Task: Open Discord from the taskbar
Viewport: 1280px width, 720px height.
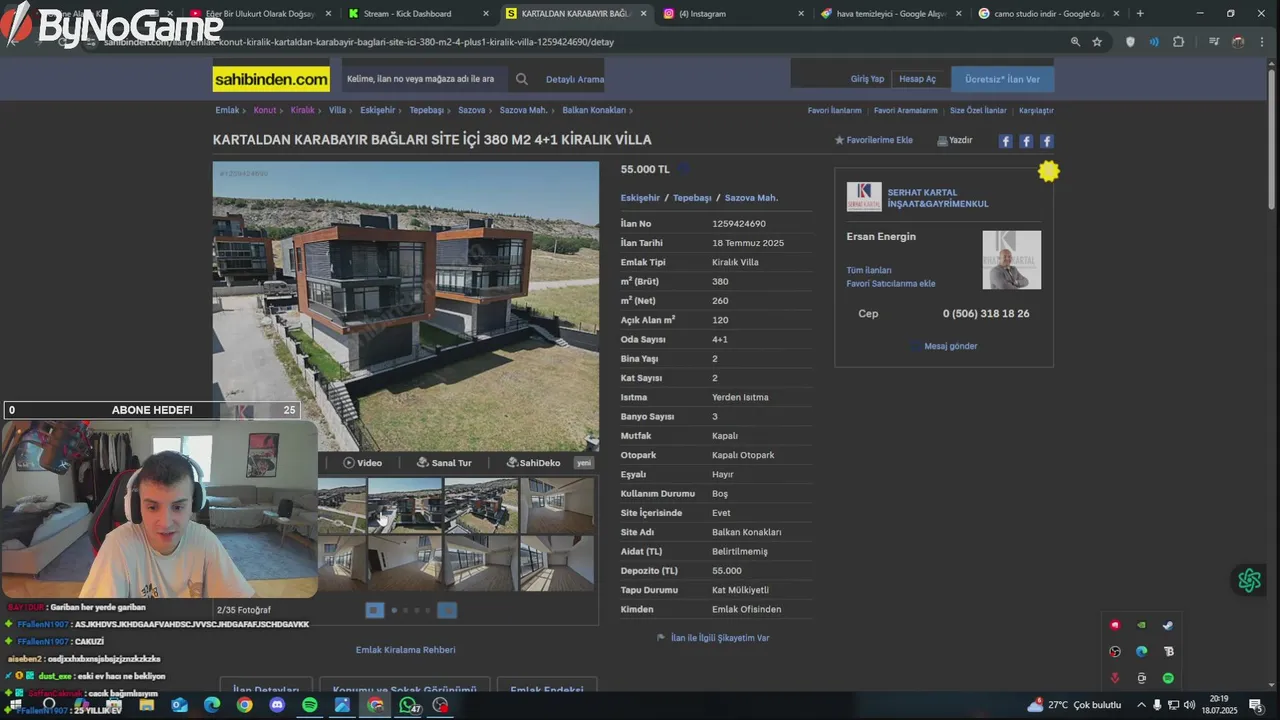Action: click(x=277, y=705)
